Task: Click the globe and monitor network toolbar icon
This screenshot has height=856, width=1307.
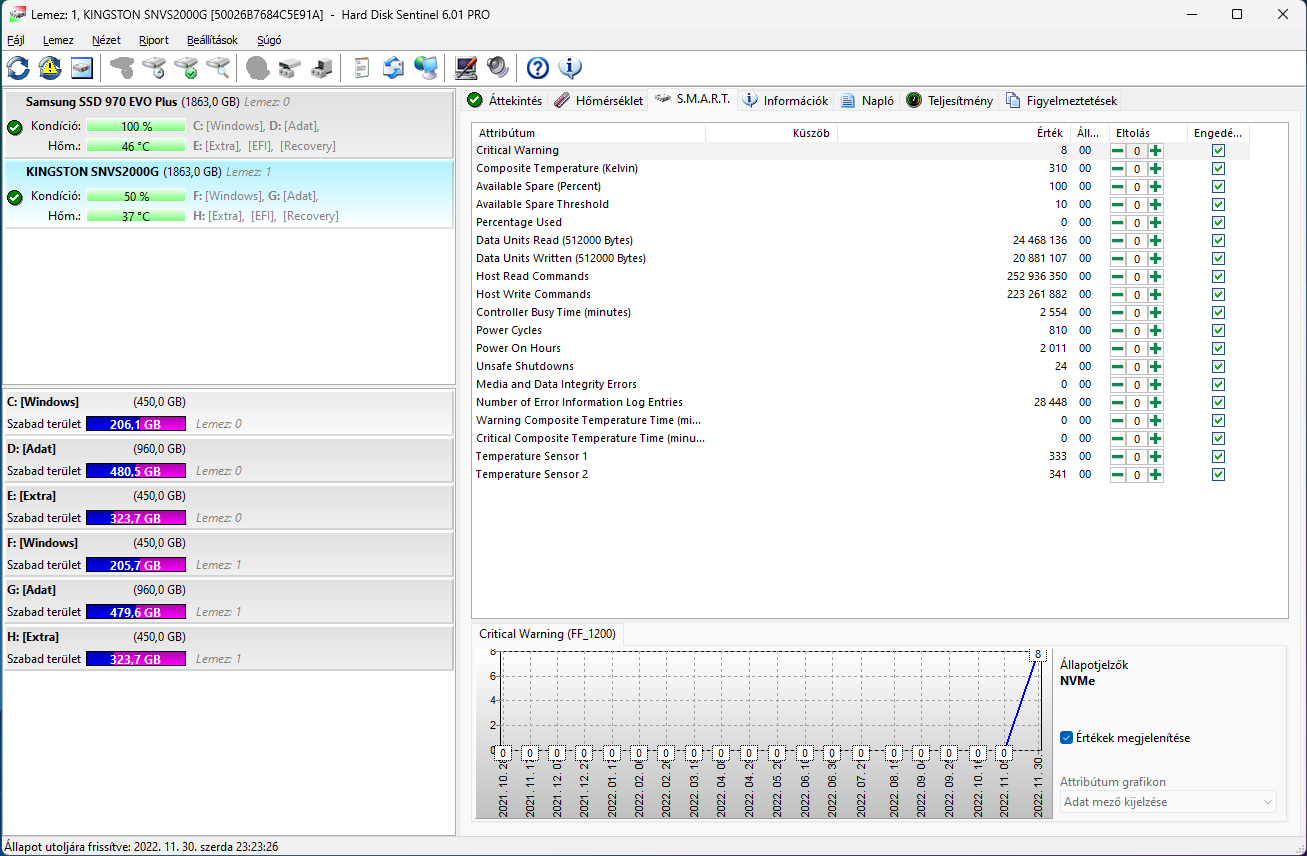Action: [426, 68]
